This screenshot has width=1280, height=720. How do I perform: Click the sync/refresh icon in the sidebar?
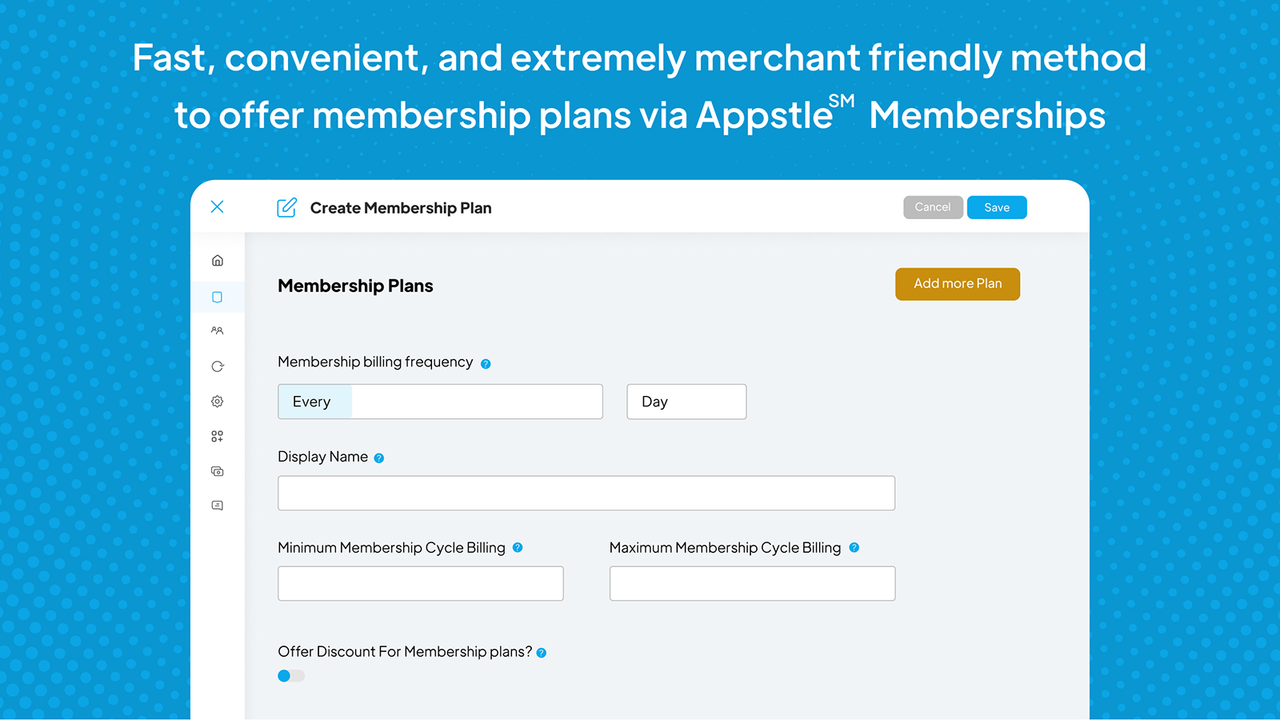[x=217, y=366]
